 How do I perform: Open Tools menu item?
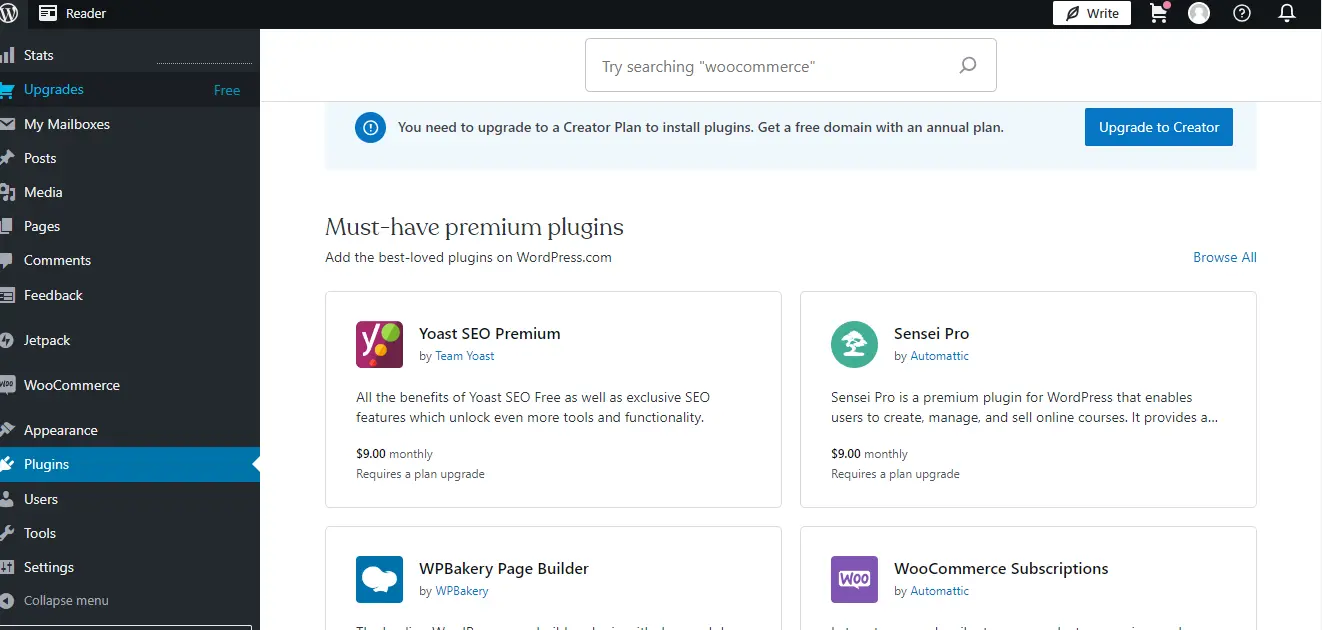(x=130, y=533)
